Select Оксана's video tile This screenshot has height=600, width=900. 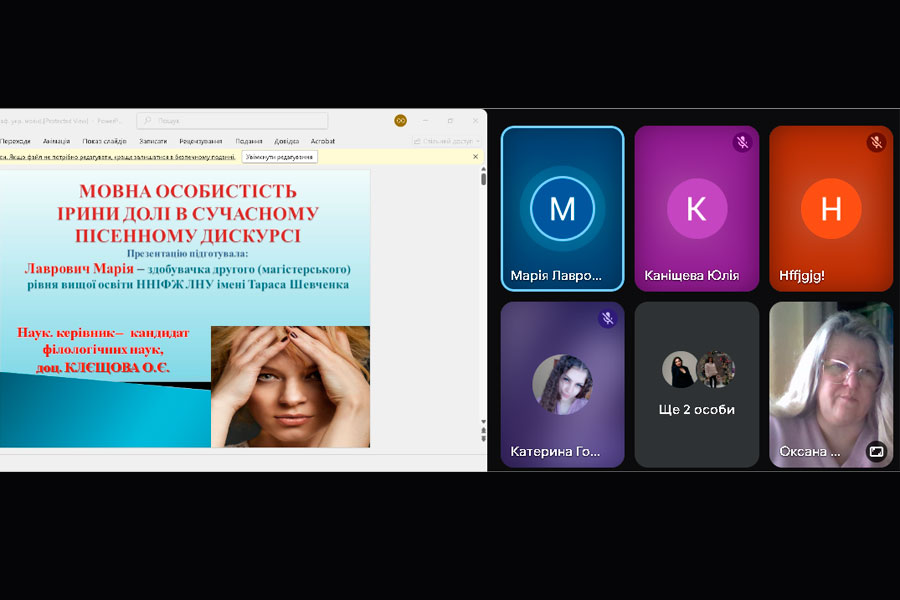coord(831,385)
